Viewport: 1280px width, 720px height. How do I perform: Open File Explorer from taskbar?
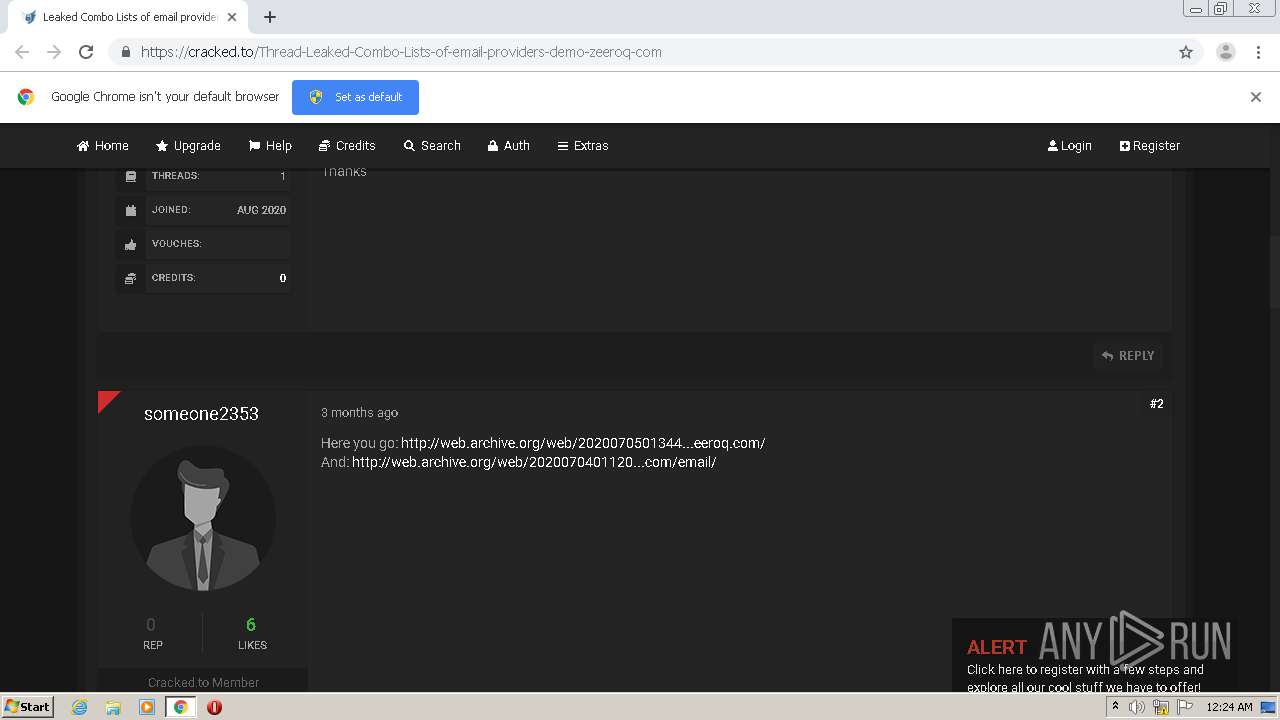[113, 707]
